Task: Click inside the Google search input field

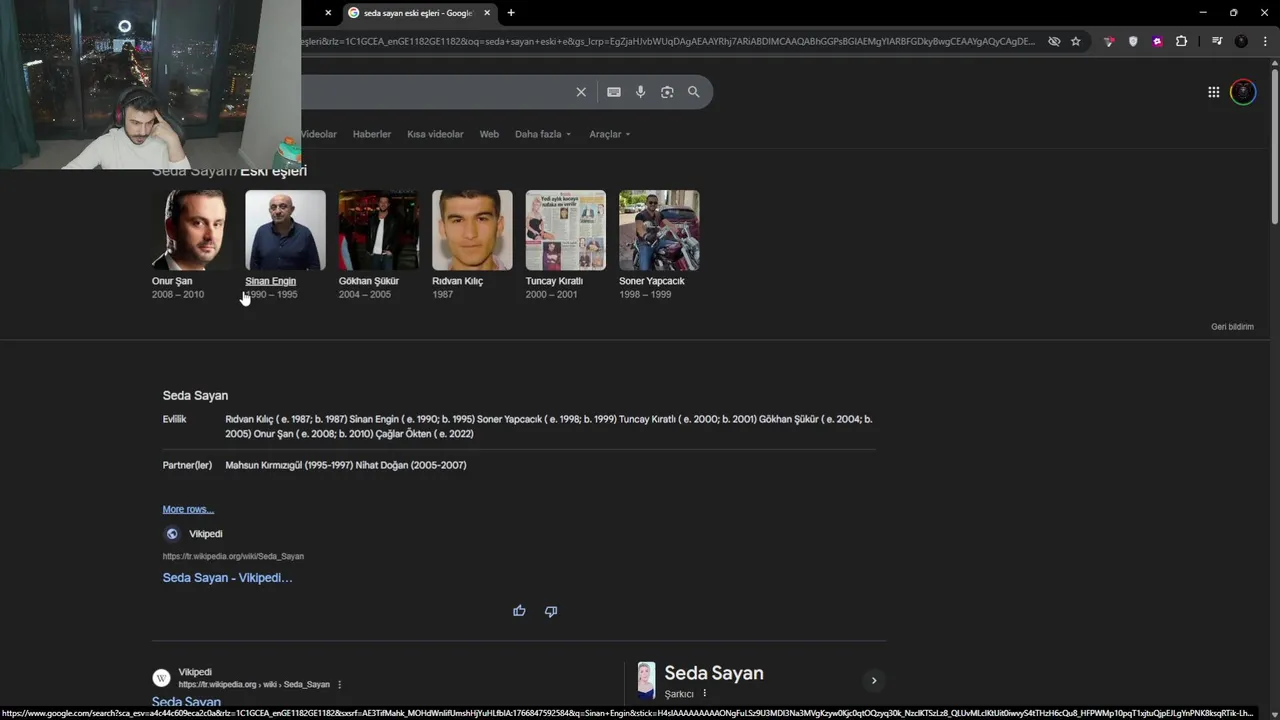Action: (435, 92)
